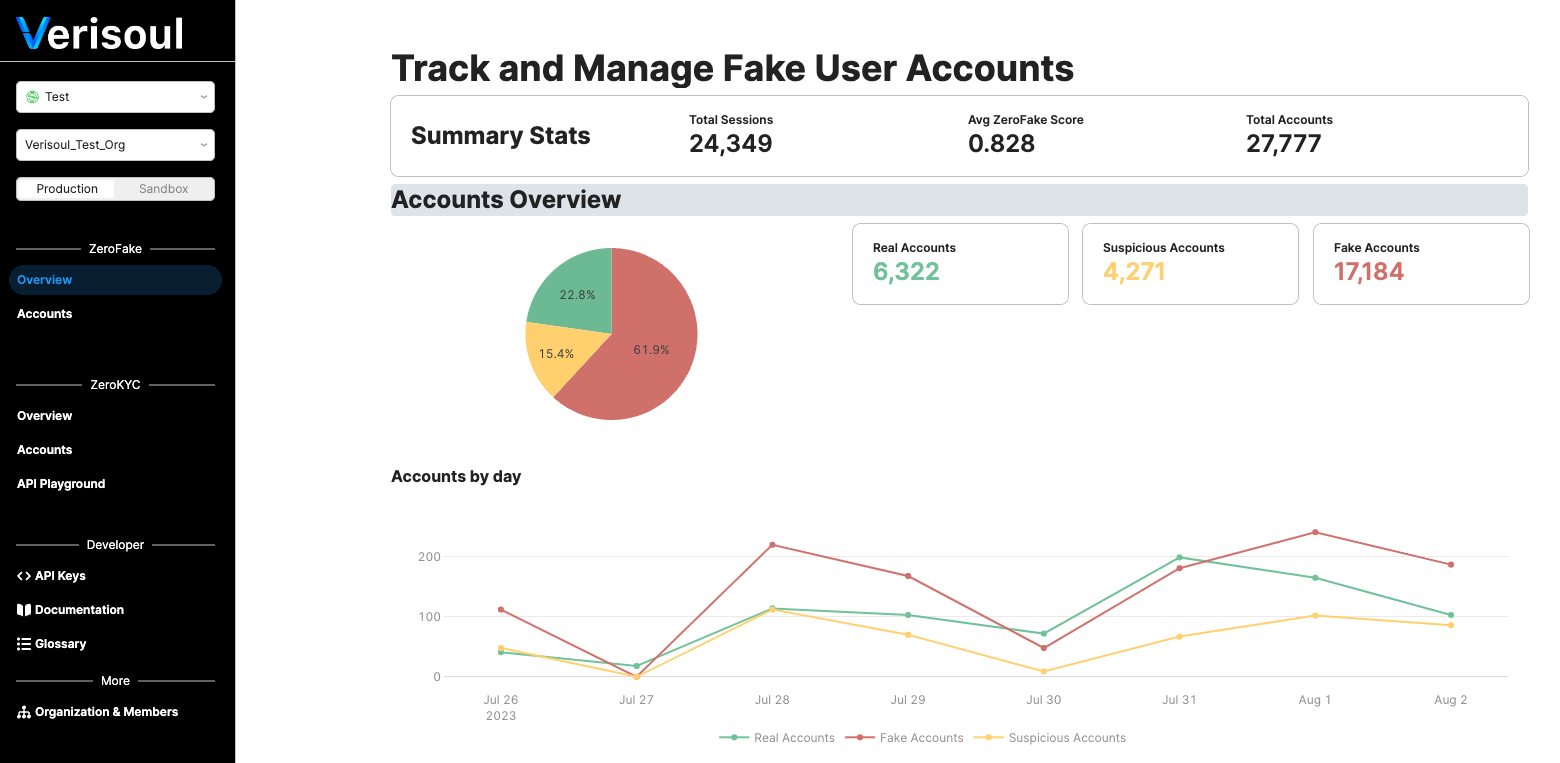Click Avg ZeroFake Score value 0.828
This screenshot has height=763, width=1560.
tap(1001, 144)
